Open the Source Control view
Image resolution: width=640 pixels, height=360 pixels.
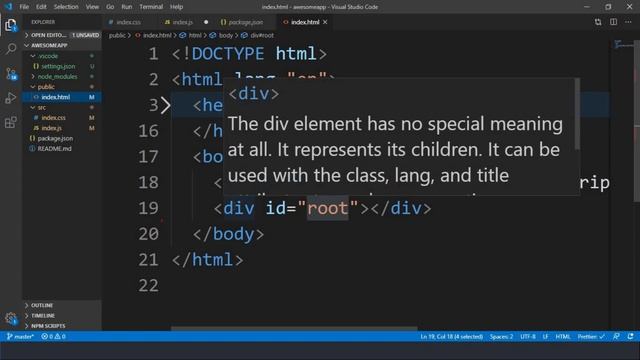click(11, 74)
